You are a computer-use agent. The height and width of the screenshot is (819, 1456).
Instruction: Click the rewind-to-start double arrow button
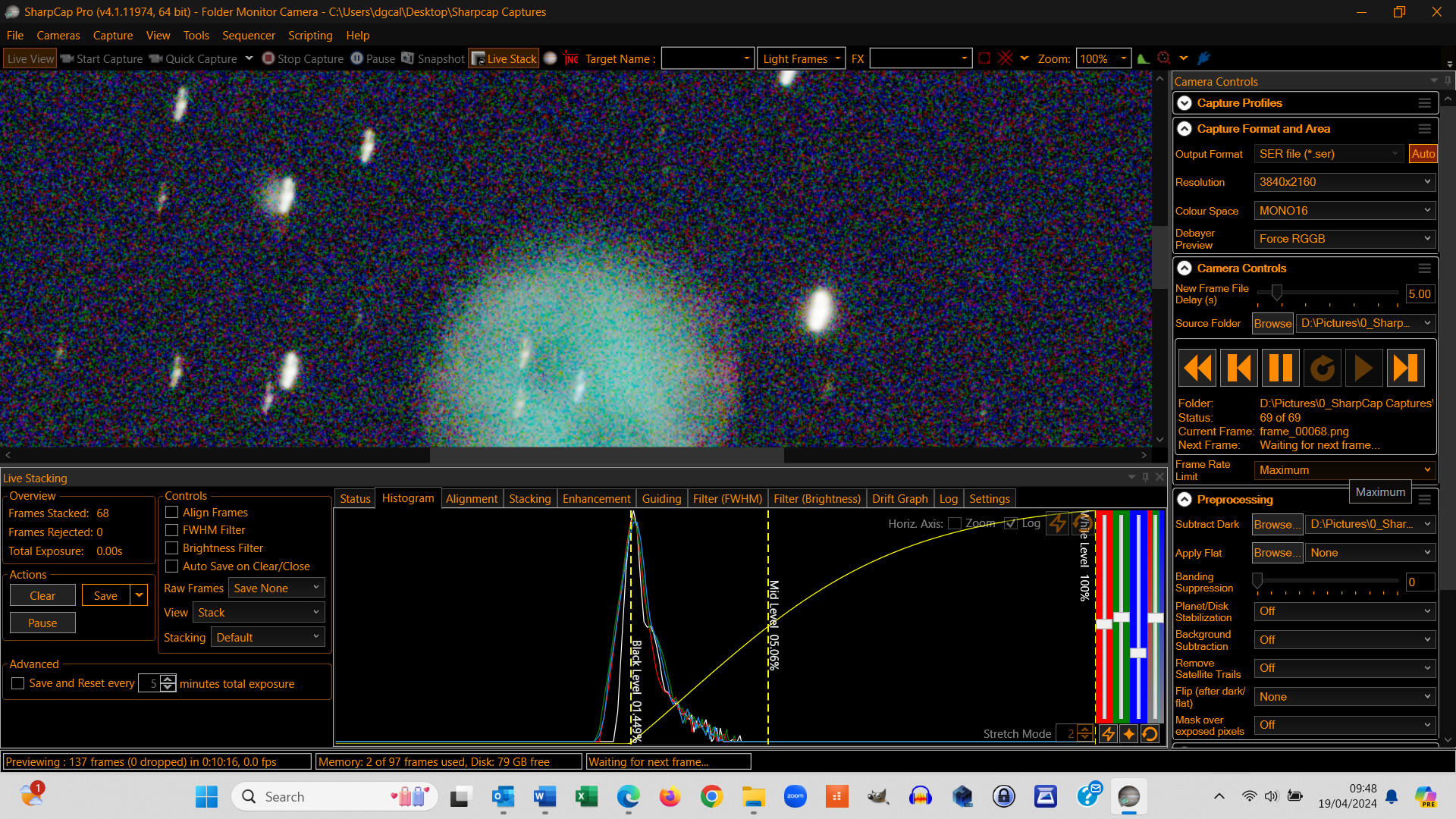pyautogui.click(x=1197, y=369)
